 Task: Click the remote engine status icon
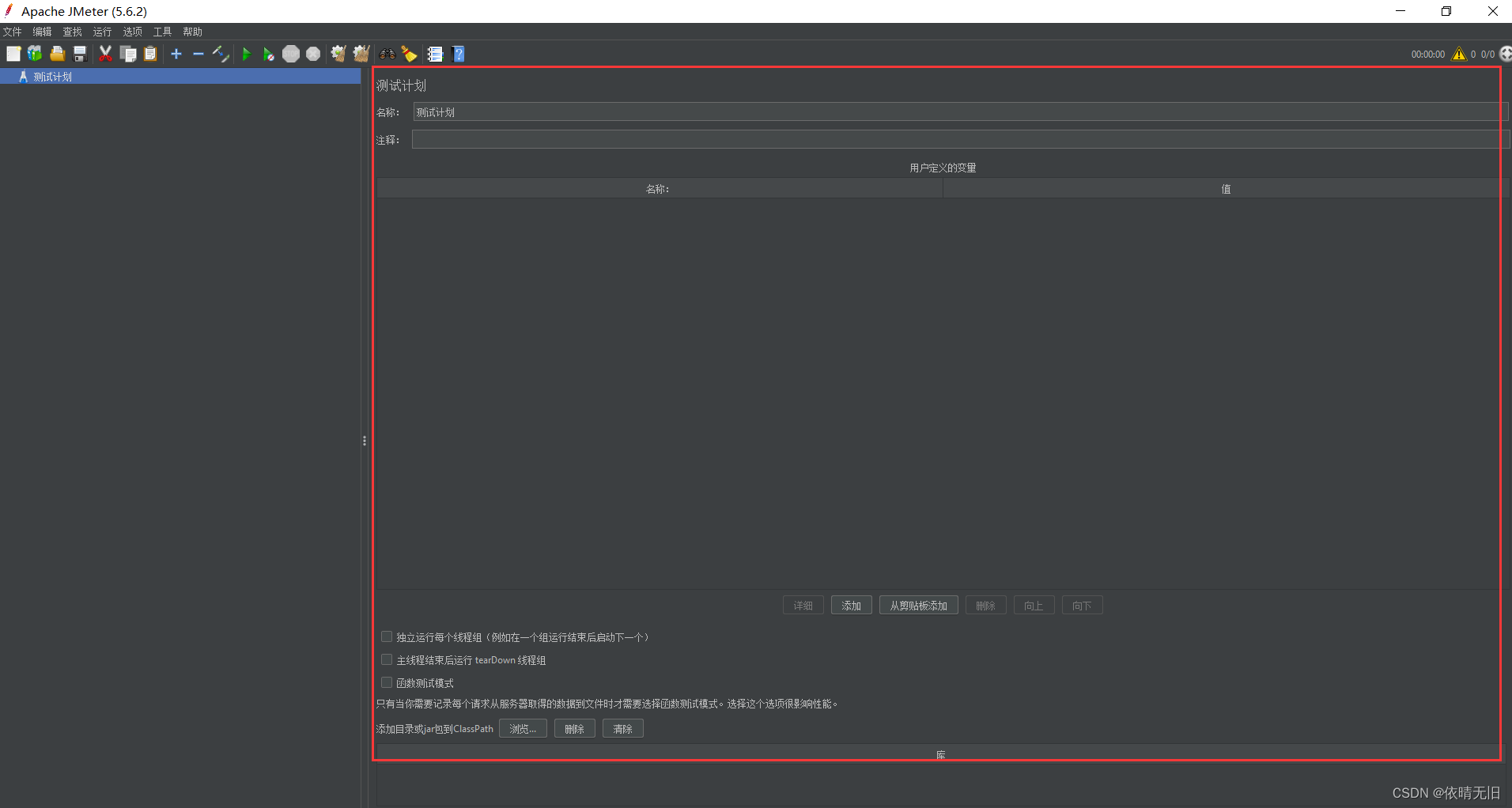coord(1506,54)
